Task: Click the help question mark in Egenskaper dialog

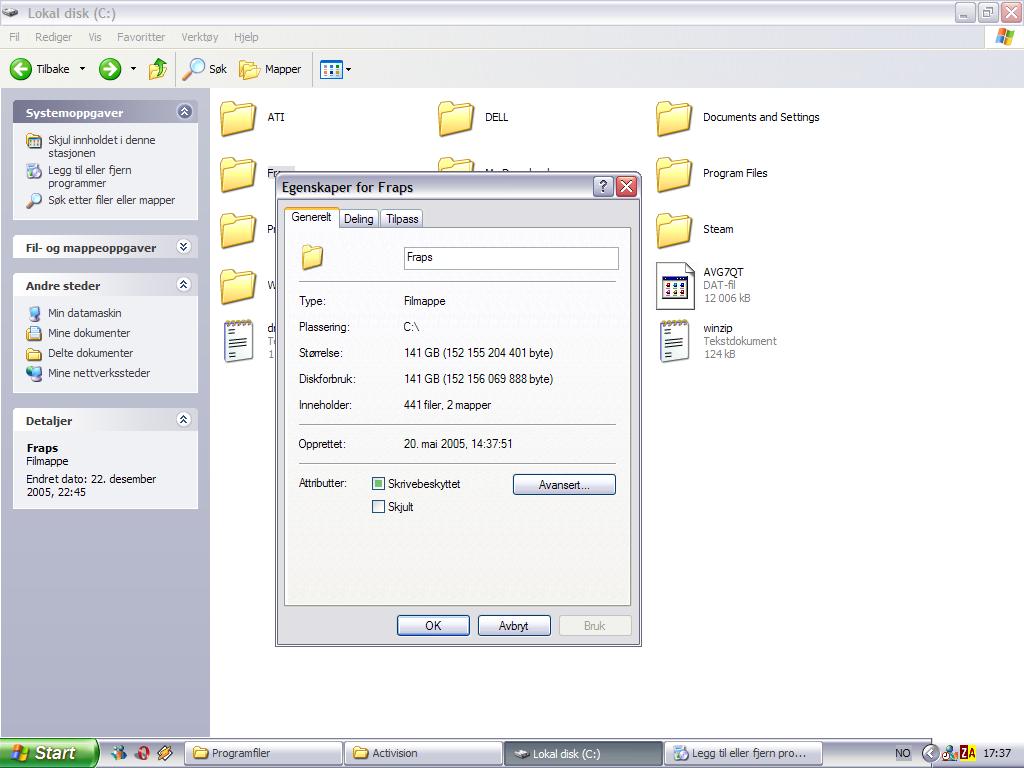Action: (603, 187)
